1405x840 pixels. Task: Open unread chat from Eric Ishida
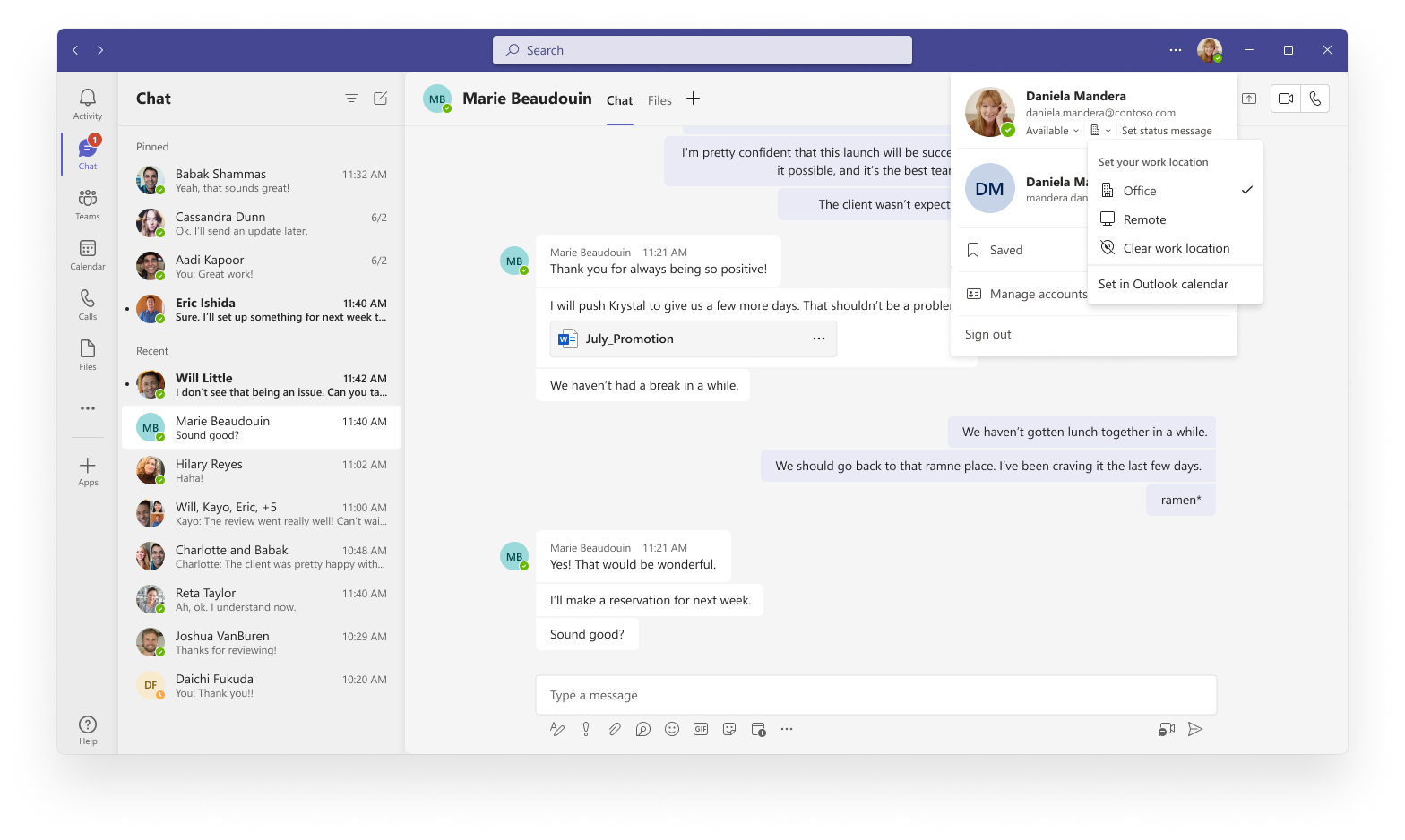point(262,309)
